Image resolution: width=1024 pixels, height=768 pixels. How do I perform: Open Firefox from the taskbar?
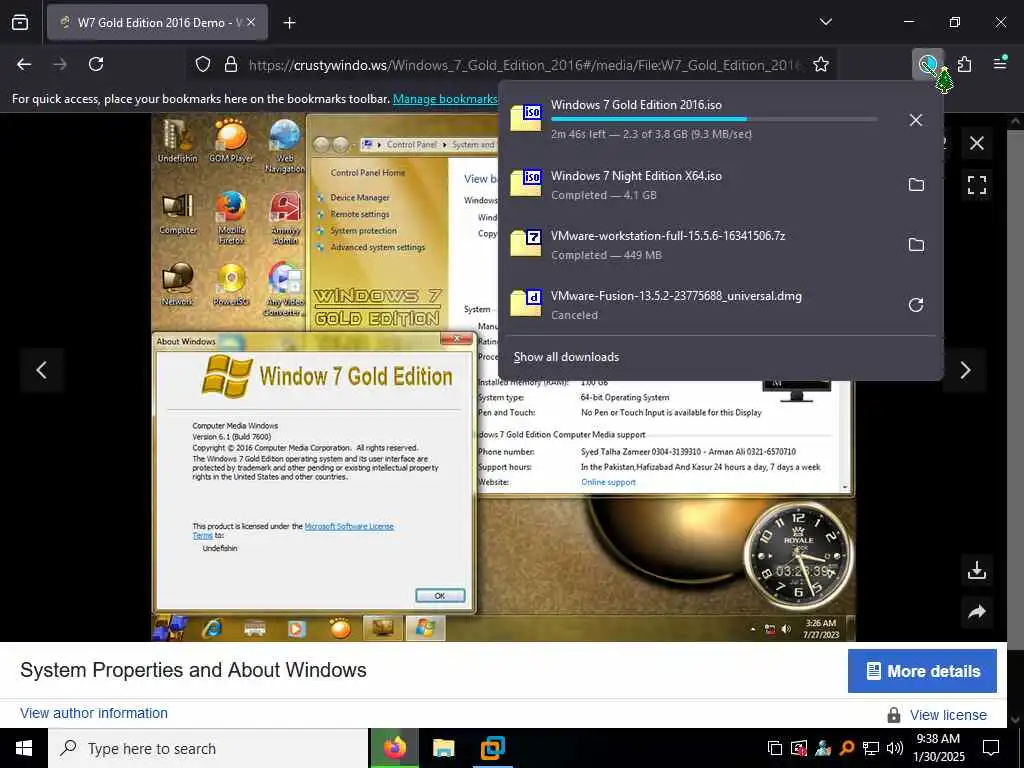[394, 748]
